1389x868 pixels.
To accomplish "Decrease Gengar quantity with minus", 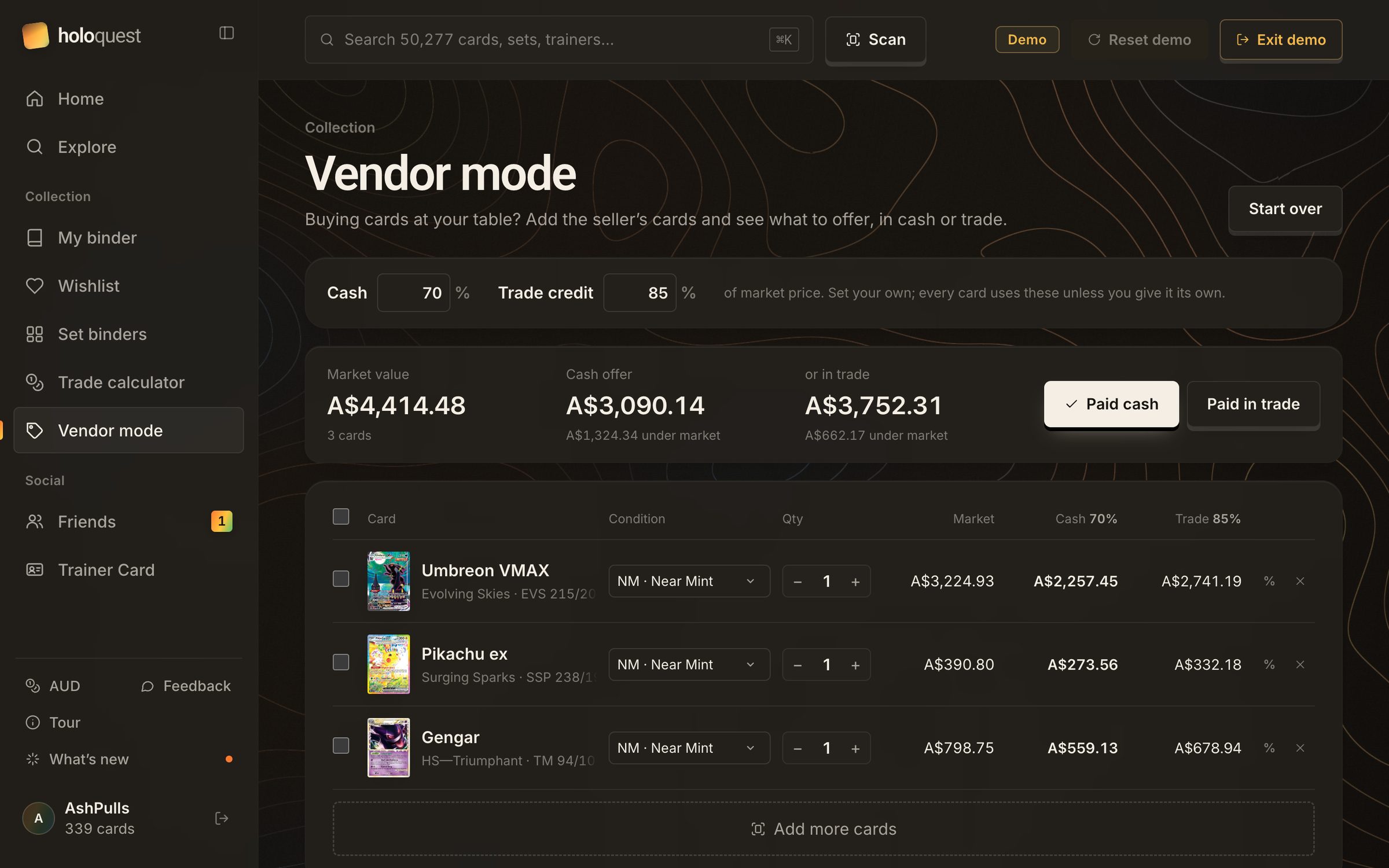I will coord(798,748).
